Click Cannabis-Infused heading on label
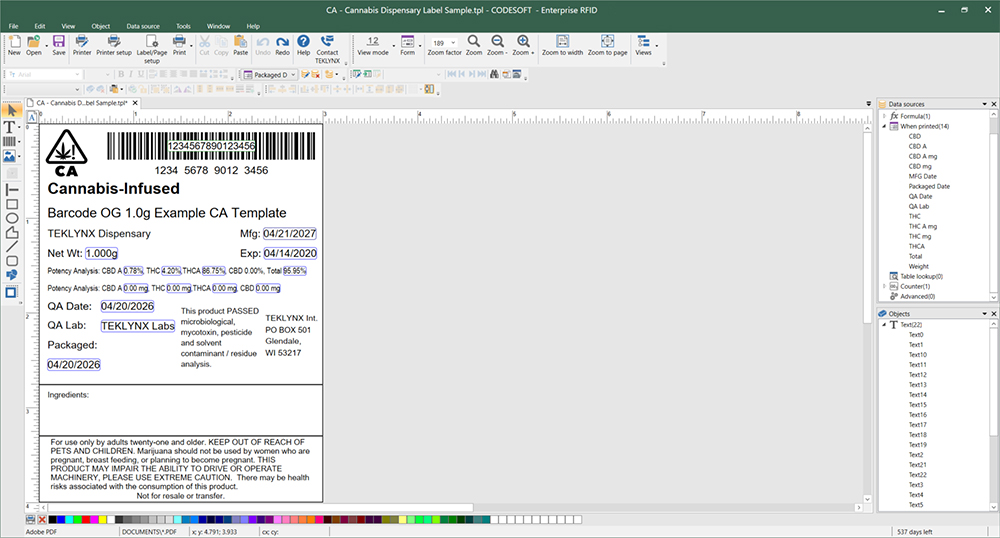The height and width of the screenshot is (538, 1000). 114,189
